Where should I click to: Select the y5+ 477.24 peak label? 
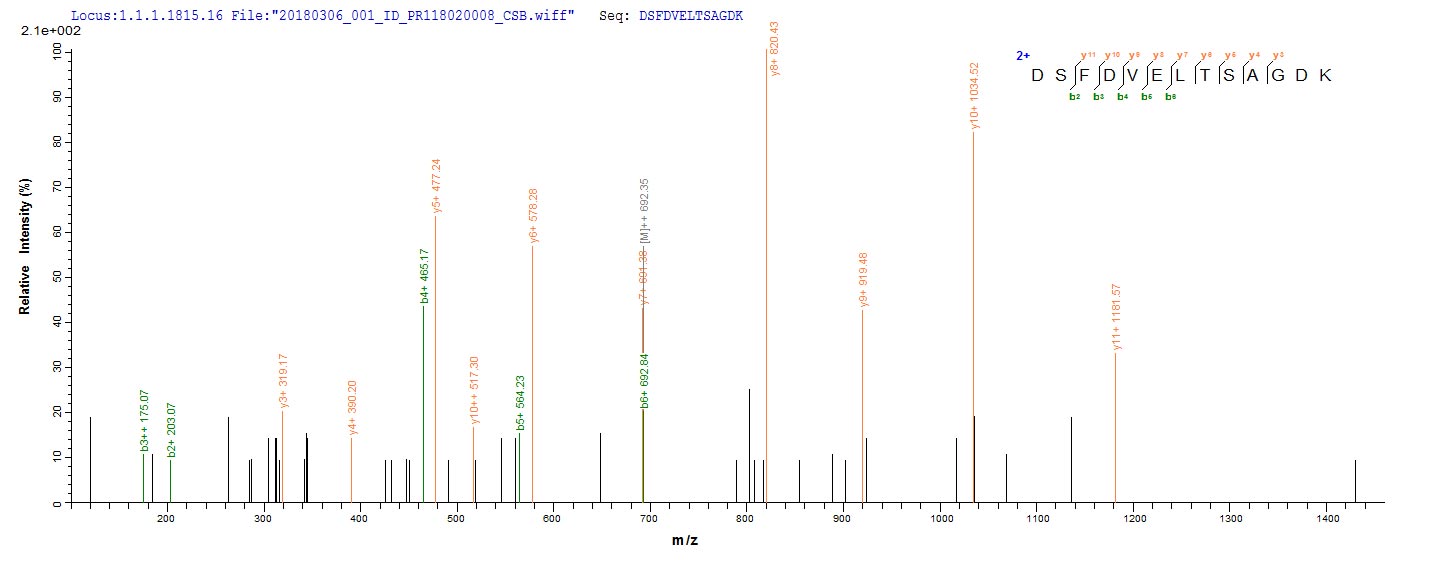coord(436,185)
